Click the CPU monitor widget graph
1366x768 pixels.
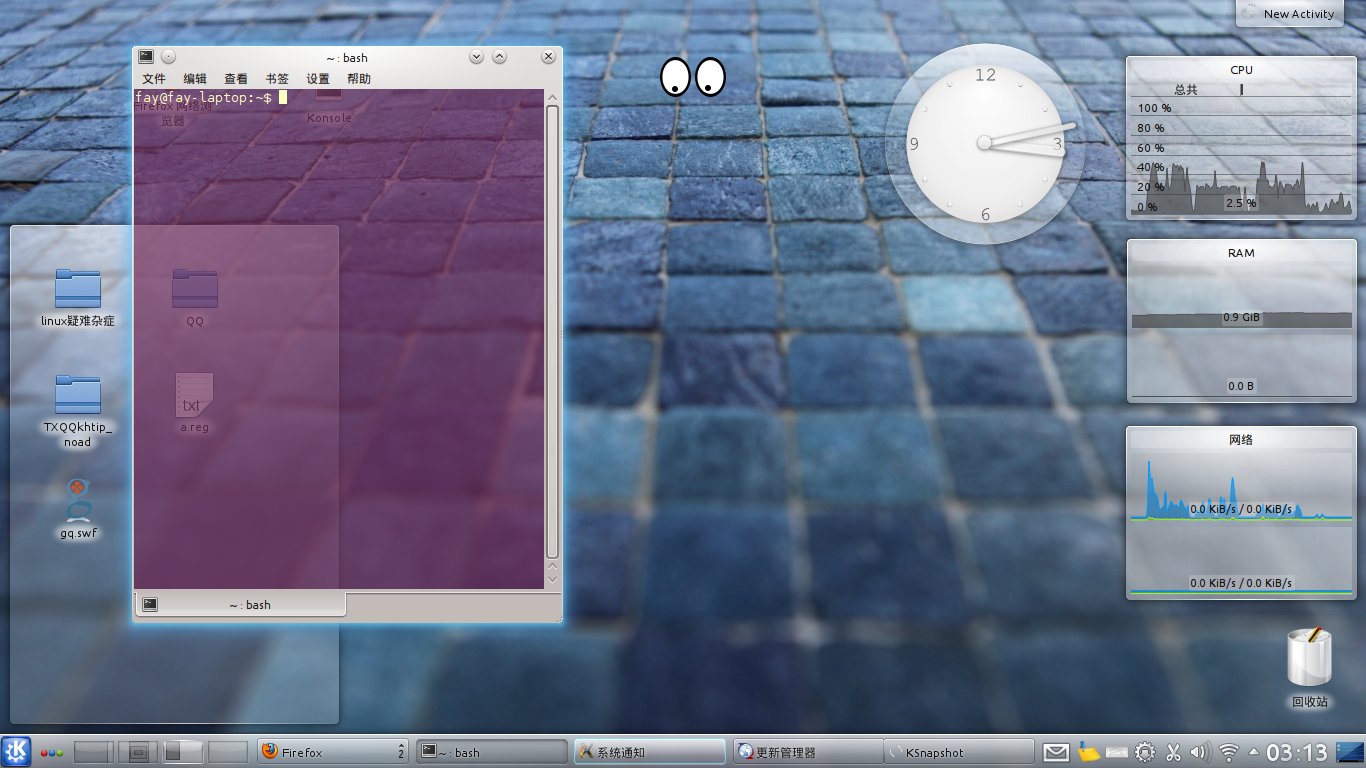[x=1241, y=156]
